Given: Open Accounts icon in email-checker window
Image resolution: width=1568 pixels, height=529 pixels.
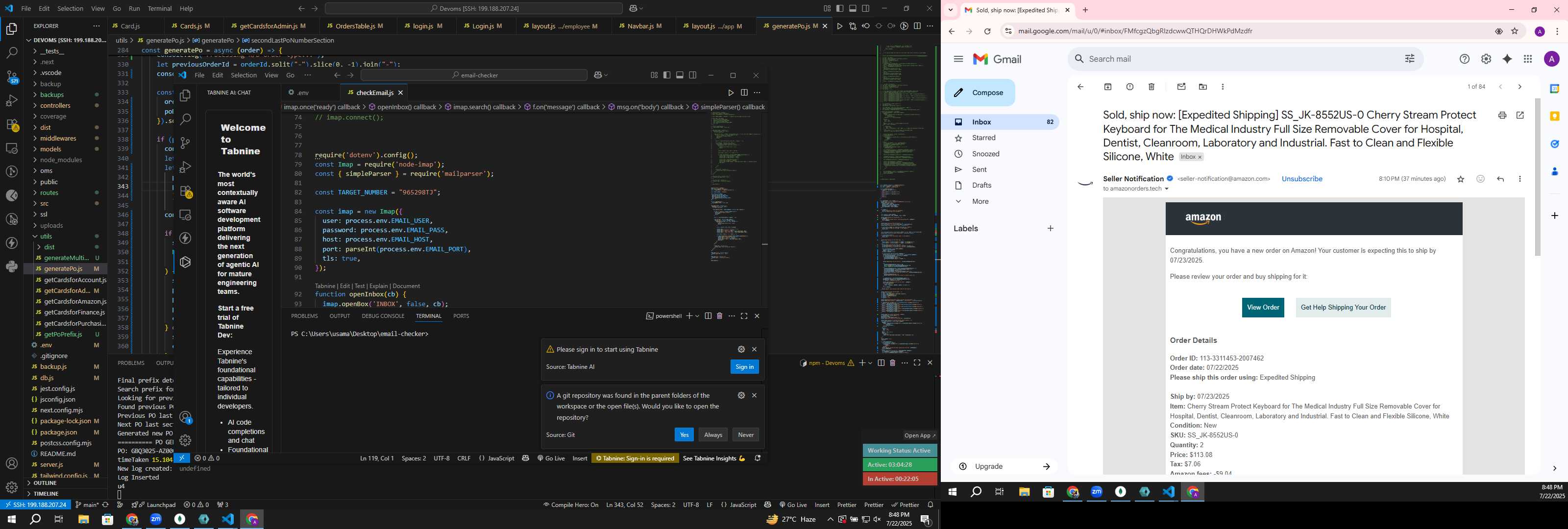Looking at the screenshot, I should point(186,418).
